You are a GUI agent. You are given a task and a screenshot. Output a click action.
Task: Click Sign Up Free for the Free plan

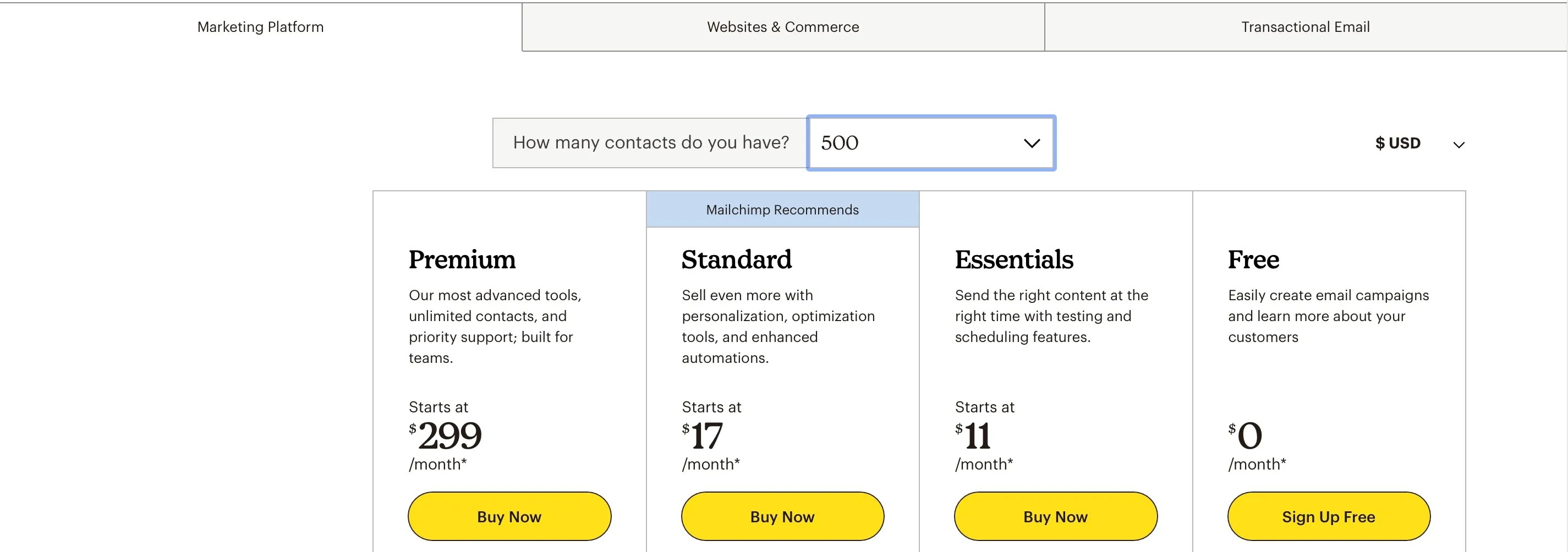coord(1328,516)
